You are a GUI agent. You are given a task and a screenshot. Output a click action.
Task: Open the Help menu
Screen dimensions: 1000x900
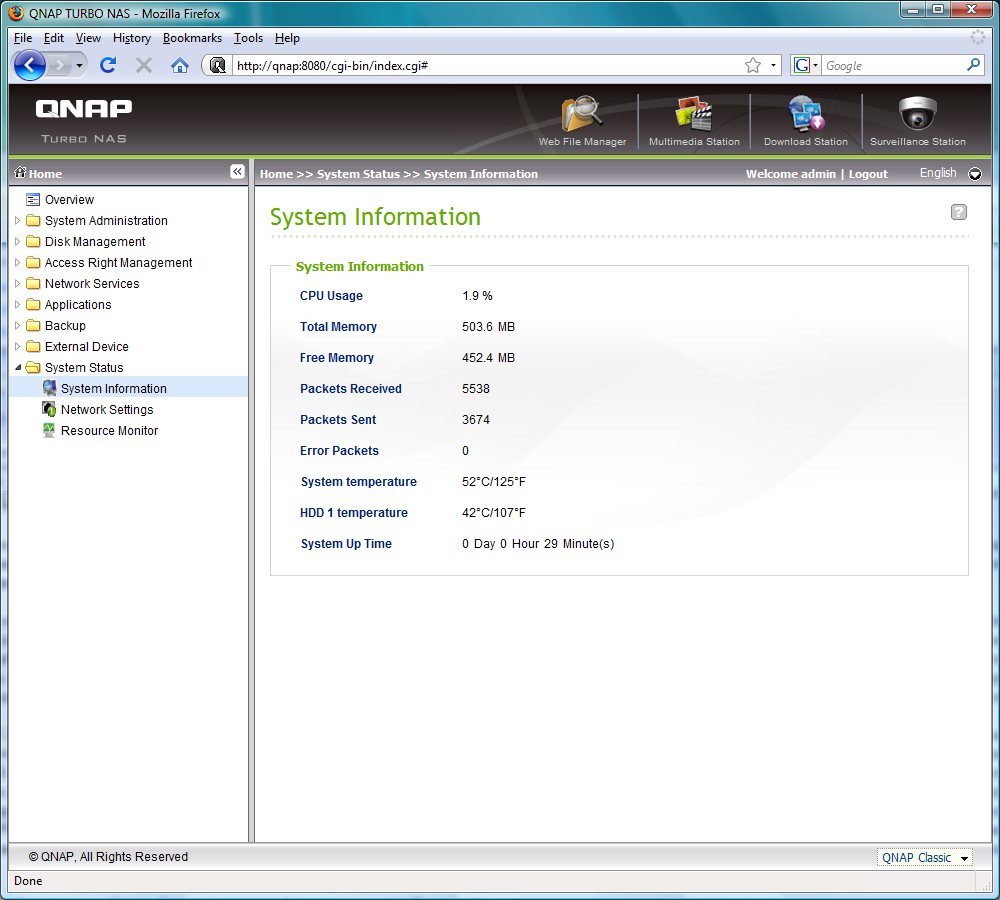coord(287,38)
